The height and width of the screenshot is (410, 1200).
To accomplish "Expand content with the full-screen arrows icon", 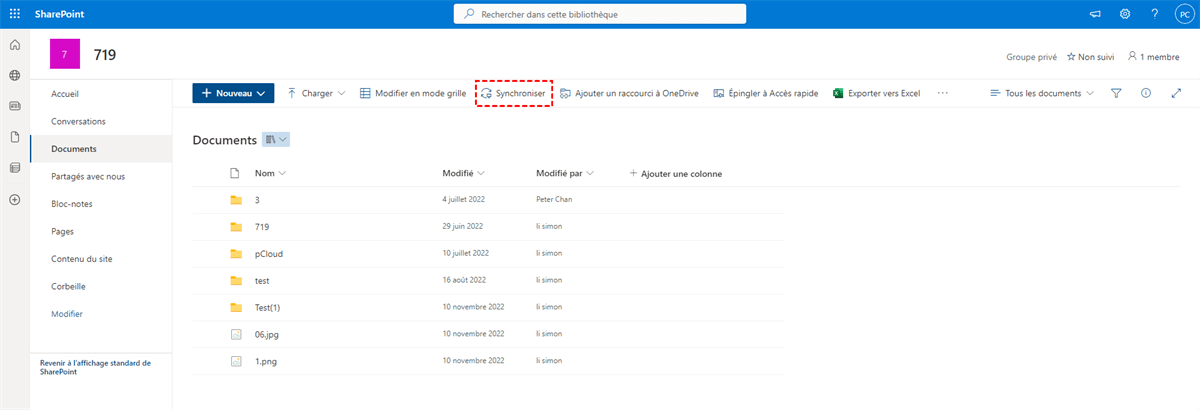I will 1176,93.
